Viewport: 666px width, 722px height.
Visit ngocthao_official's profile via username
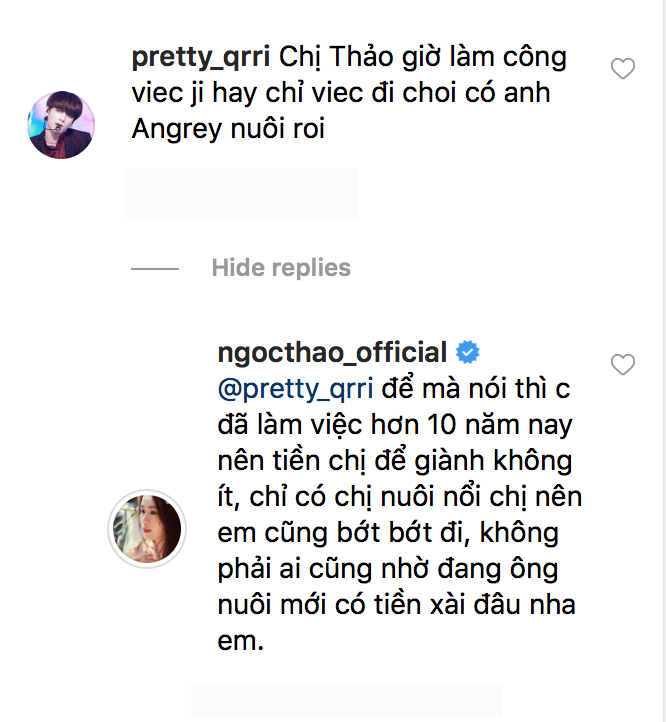click(332, 353)
